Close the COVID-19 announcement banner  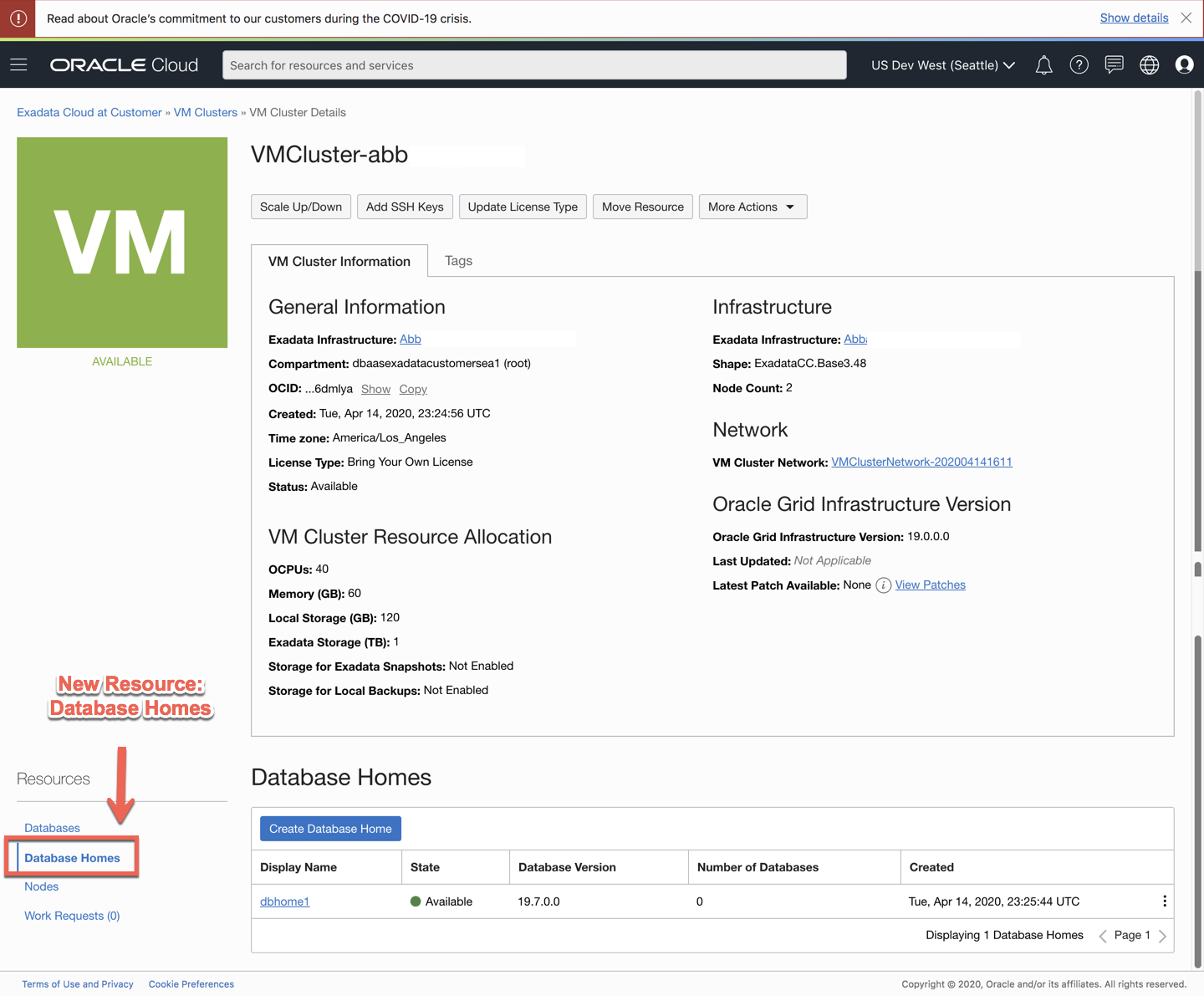pyautogui.click(x=1186, y=18)
